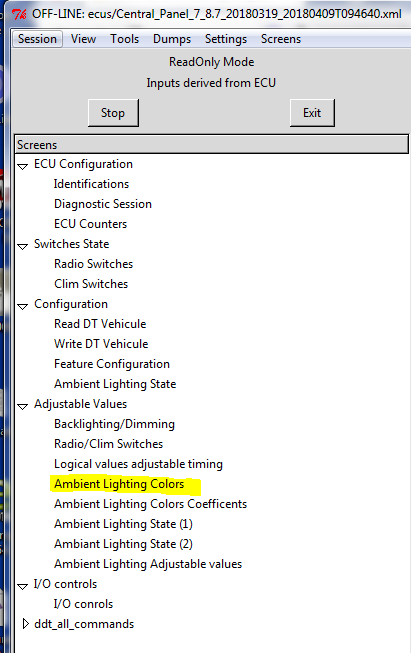The height and width of the screenshot is (653, 411).
Task: Collapse the I/O controls tree node
Action: pyautogui.click(x=22, y=586)
